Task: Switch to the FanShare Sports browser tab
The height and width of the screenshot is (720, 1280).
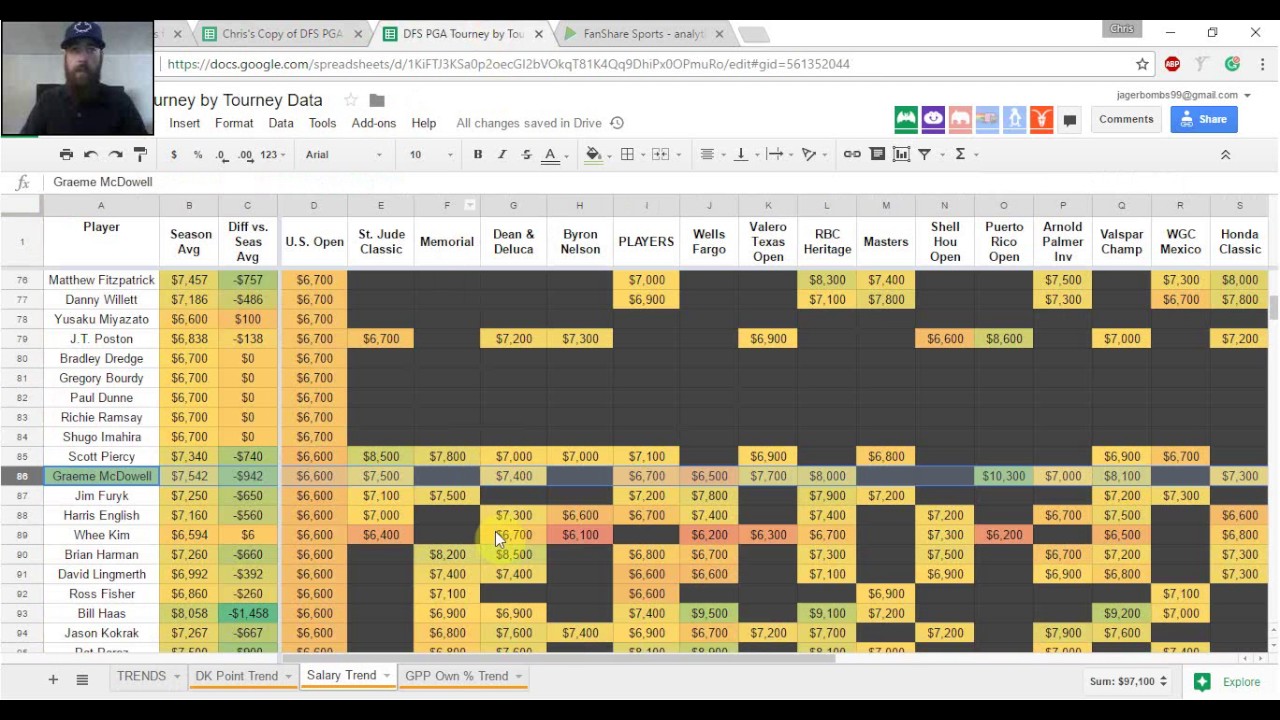Action: coord(643,34)
